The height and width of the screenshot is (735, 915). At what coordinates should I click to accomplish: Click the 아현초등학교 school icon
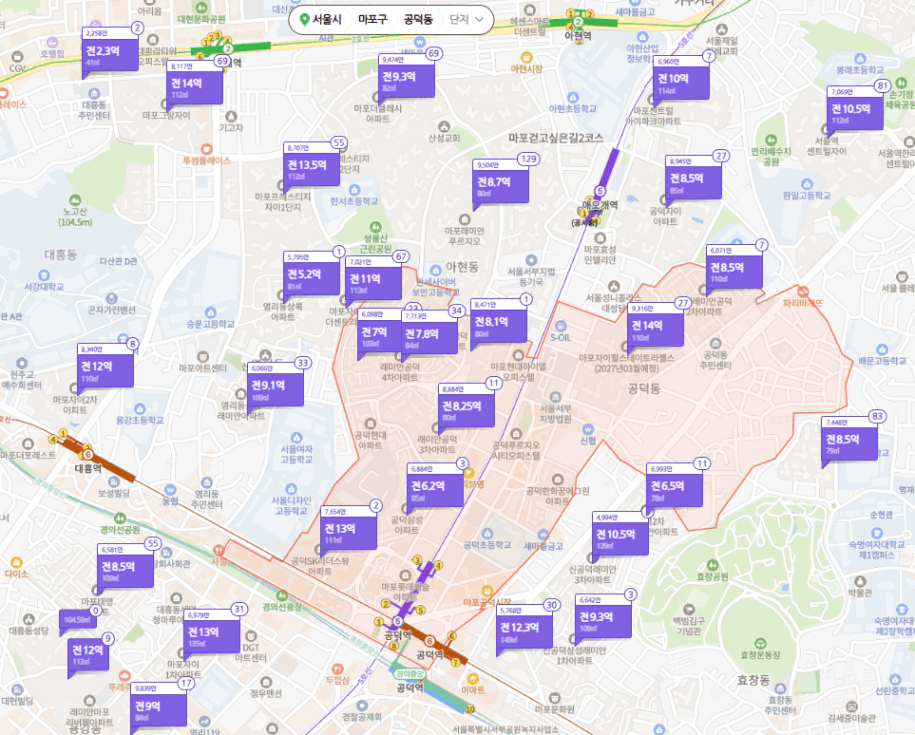572,97
